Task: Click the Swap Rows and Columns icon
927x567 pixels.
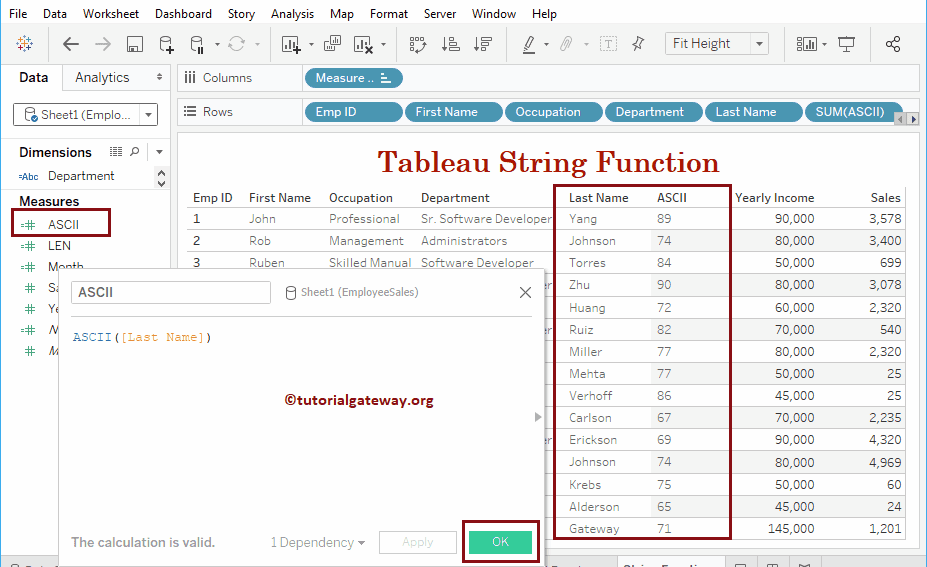Action: (417, 44)
